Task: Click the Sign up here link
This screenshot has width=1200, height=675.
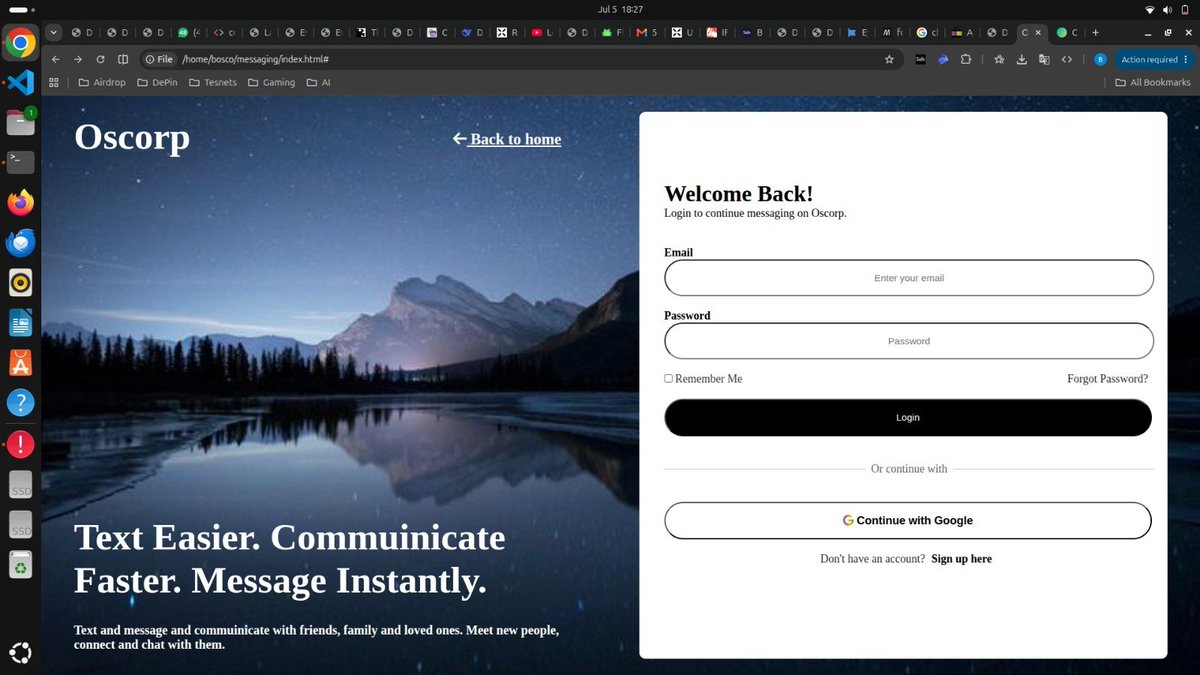Action: point(961,559)
